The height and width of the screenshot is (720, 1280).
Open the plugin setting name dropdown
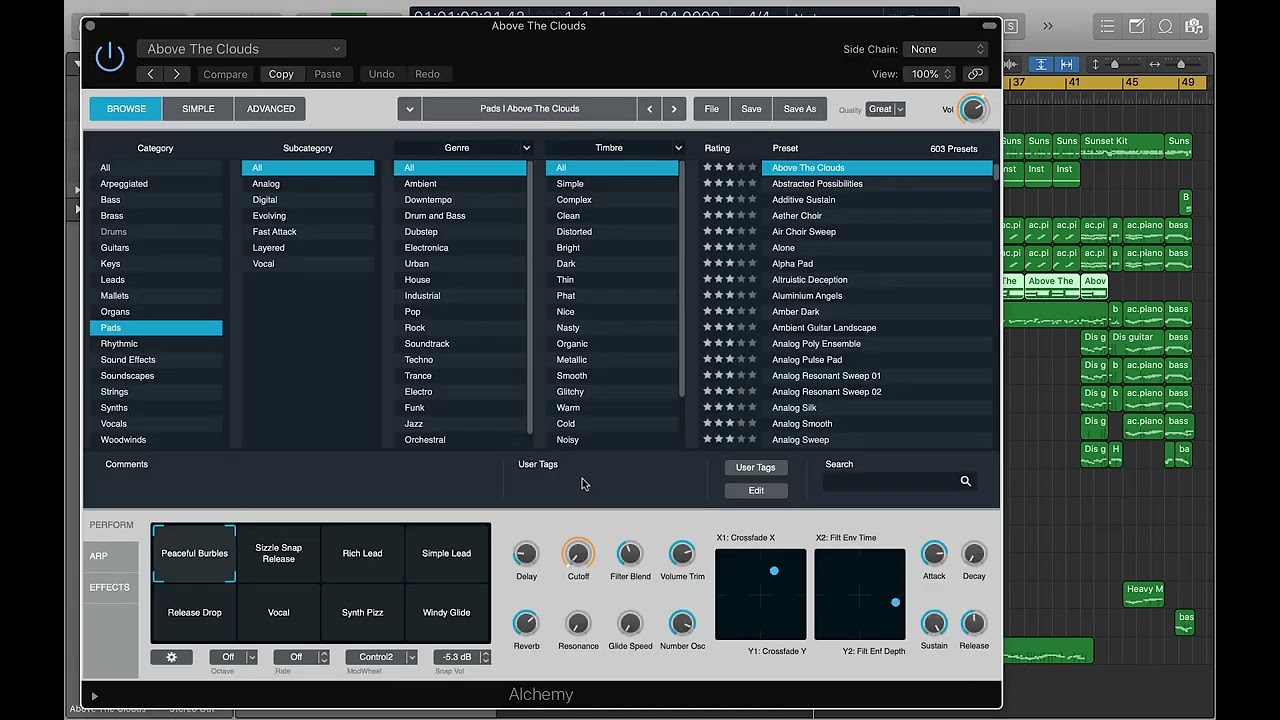pos(241,49)
